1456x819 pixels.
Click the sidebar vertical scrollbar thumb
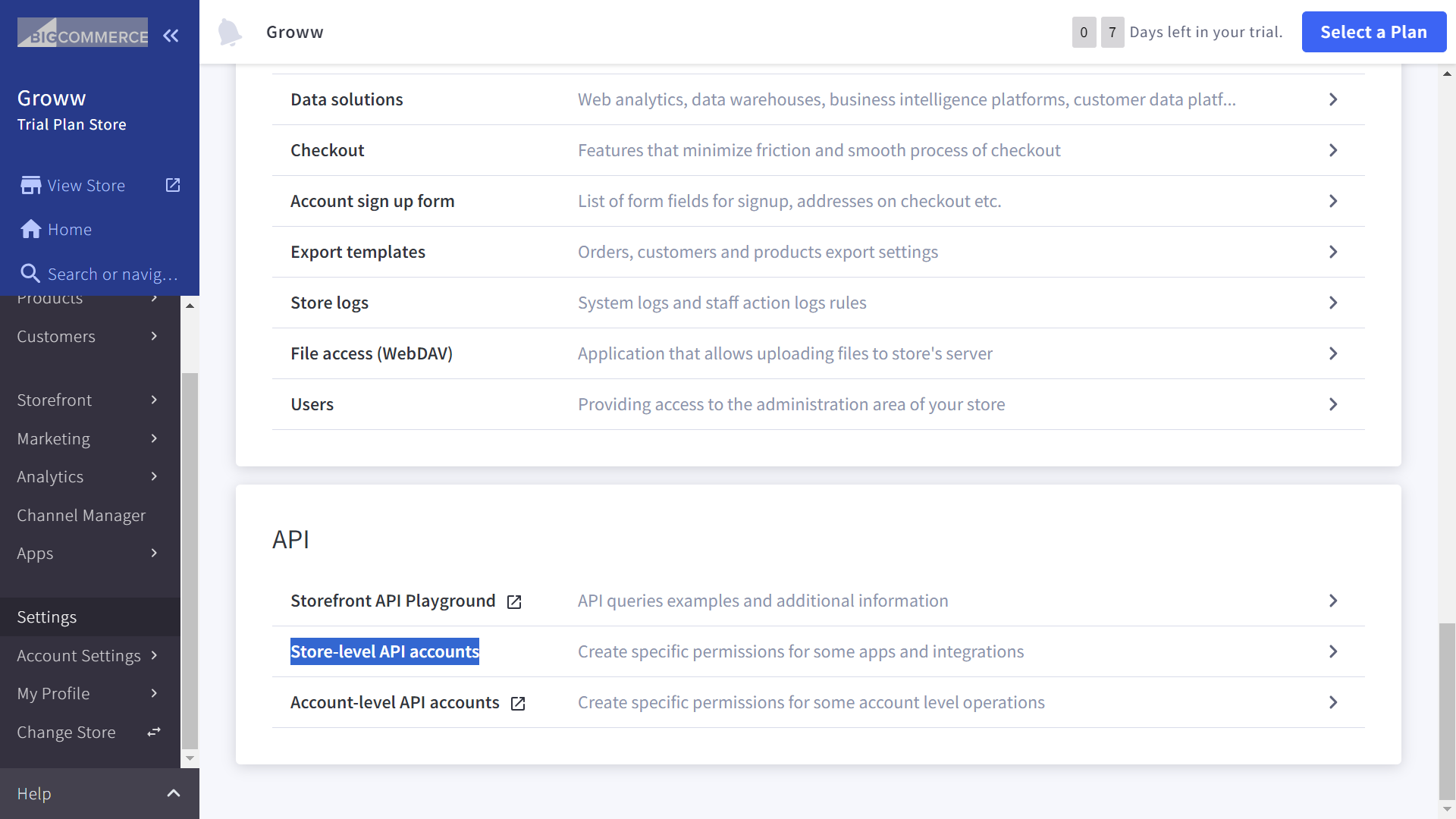pos(190,561)
